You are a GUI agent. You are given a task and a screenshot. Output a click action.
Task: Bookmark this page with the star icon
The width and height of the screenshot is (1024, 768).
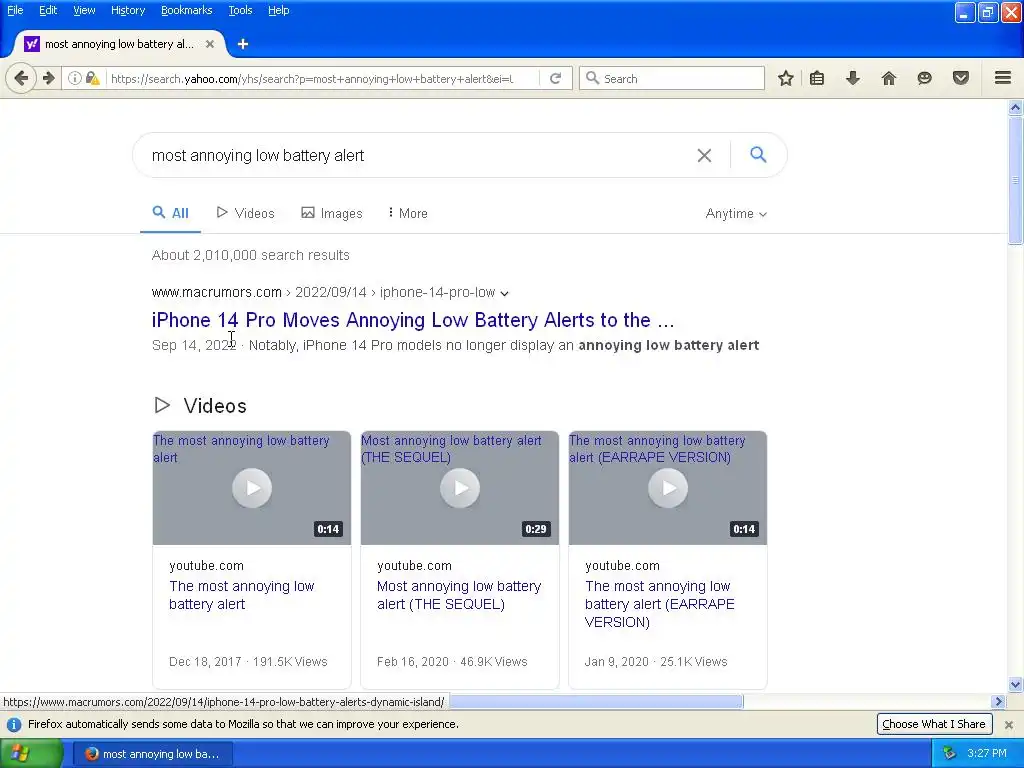pyautogui.click(x=786, y=79)
